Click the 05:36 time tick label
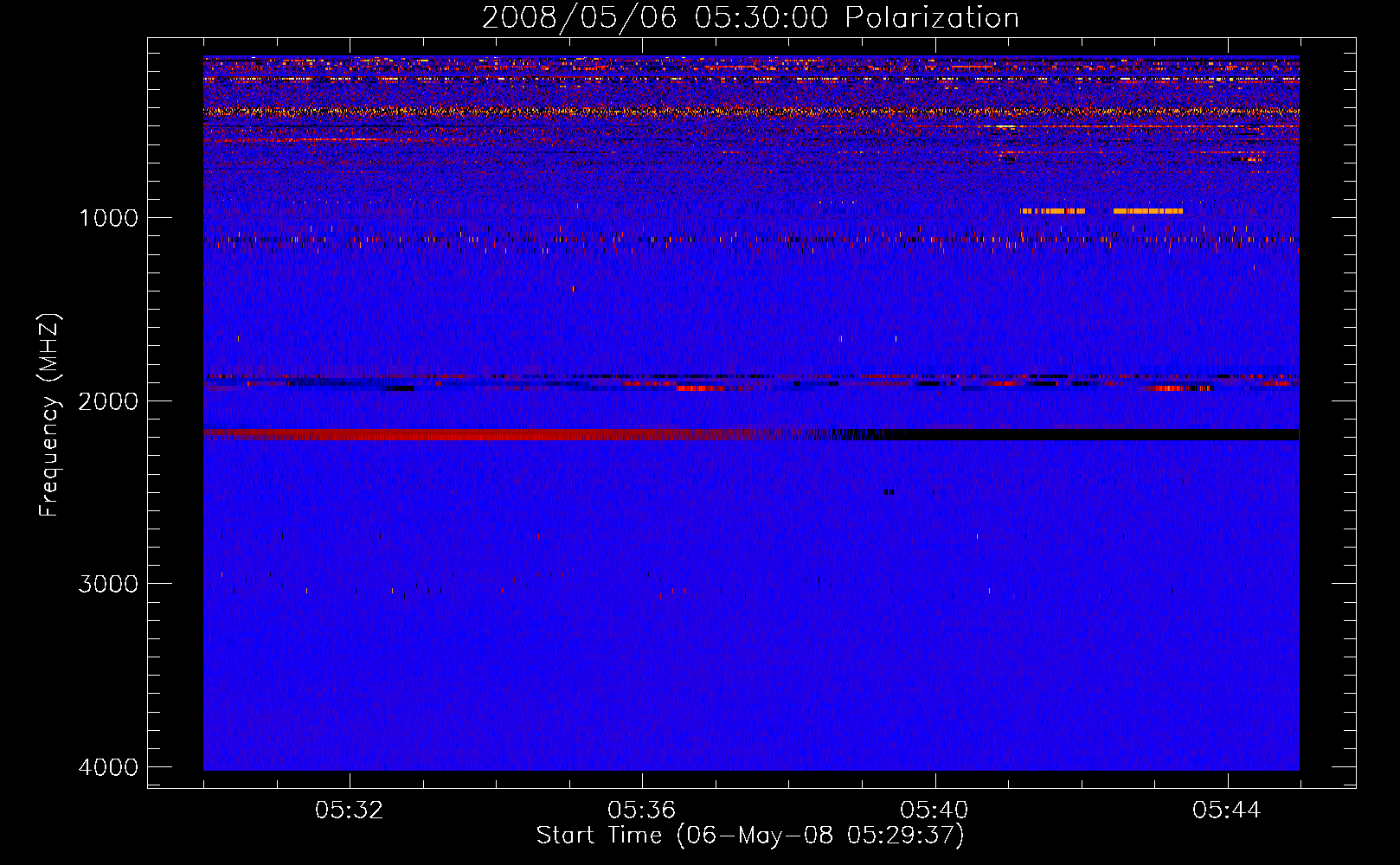This screenshot has height=865, width=1400. pyautogui.click(x=642, y=811)
